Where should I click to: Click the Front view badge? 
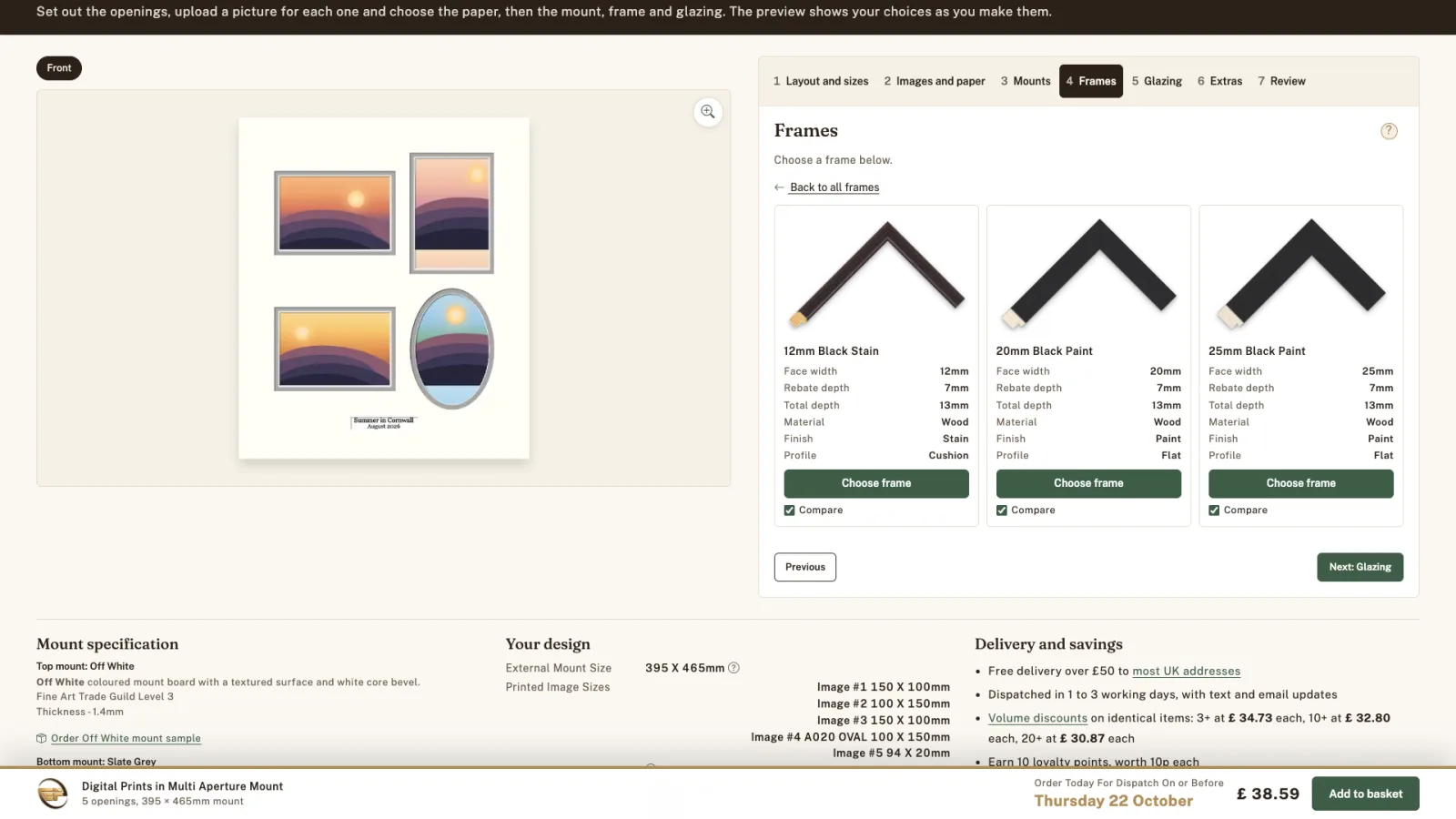(x=59, y=68)
